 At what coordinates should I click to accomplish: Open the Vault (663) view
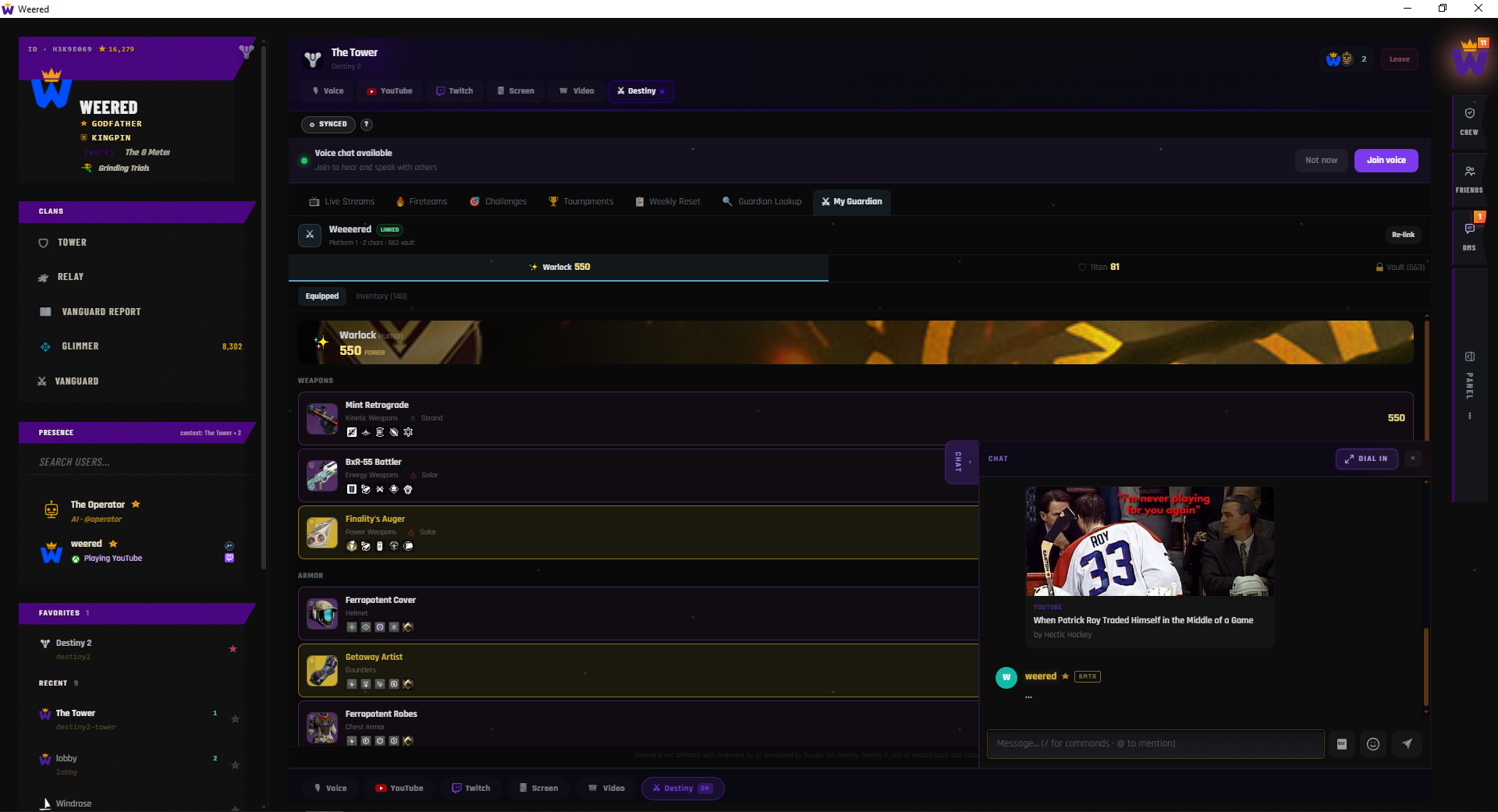[1400, 268]
